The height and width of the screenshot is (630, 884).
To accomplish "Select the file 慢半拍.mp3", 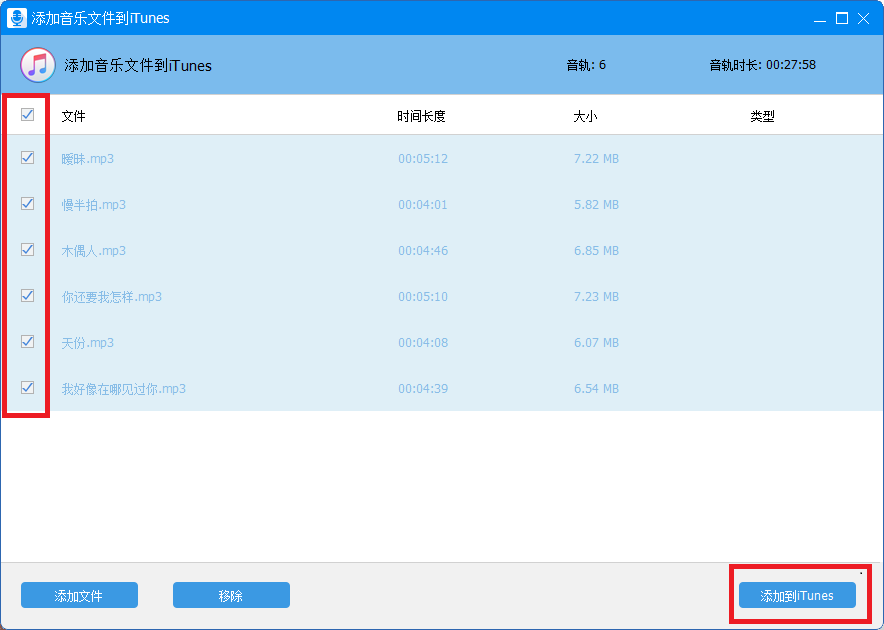I will click(94, 205).
